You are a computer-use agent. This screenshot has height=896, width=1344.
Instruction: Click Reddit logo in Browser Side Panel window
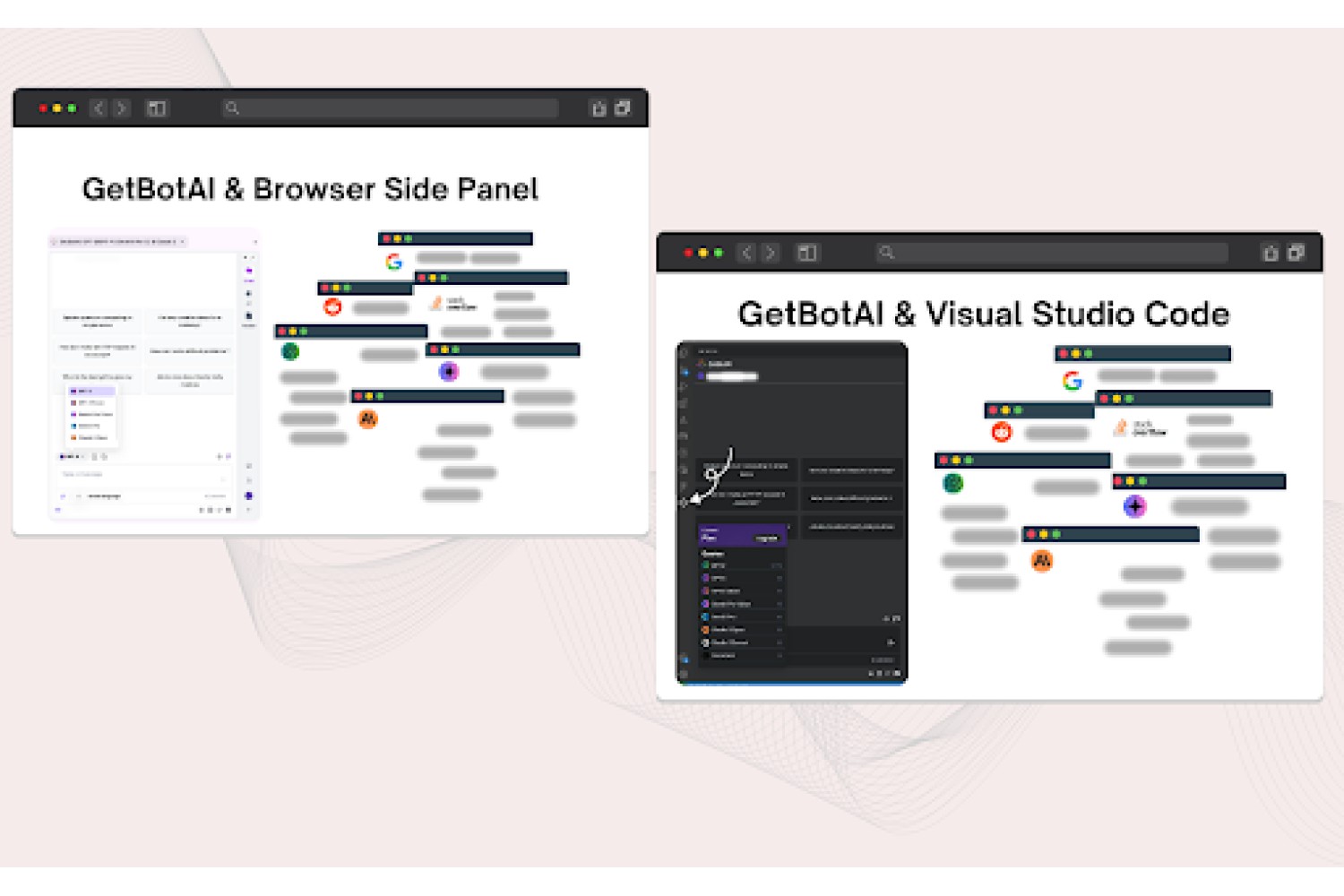click(x=333, y=307)
